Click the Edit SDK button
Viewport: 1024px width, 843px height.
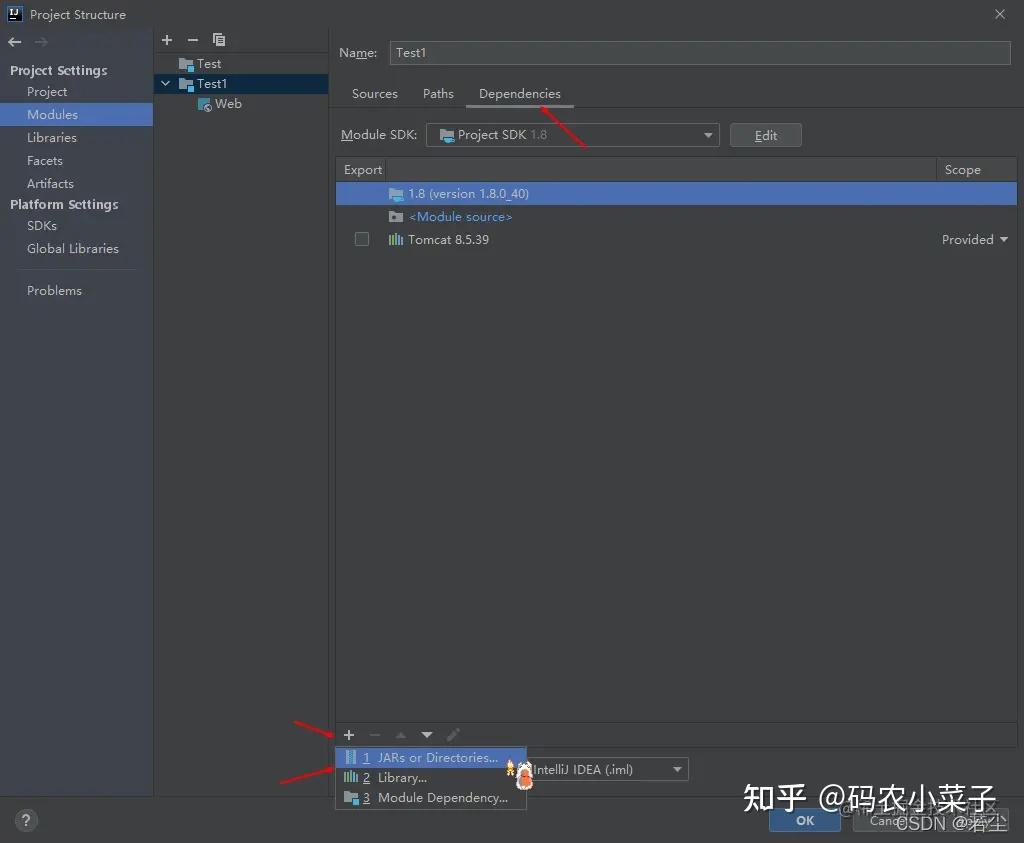[765, 135]
